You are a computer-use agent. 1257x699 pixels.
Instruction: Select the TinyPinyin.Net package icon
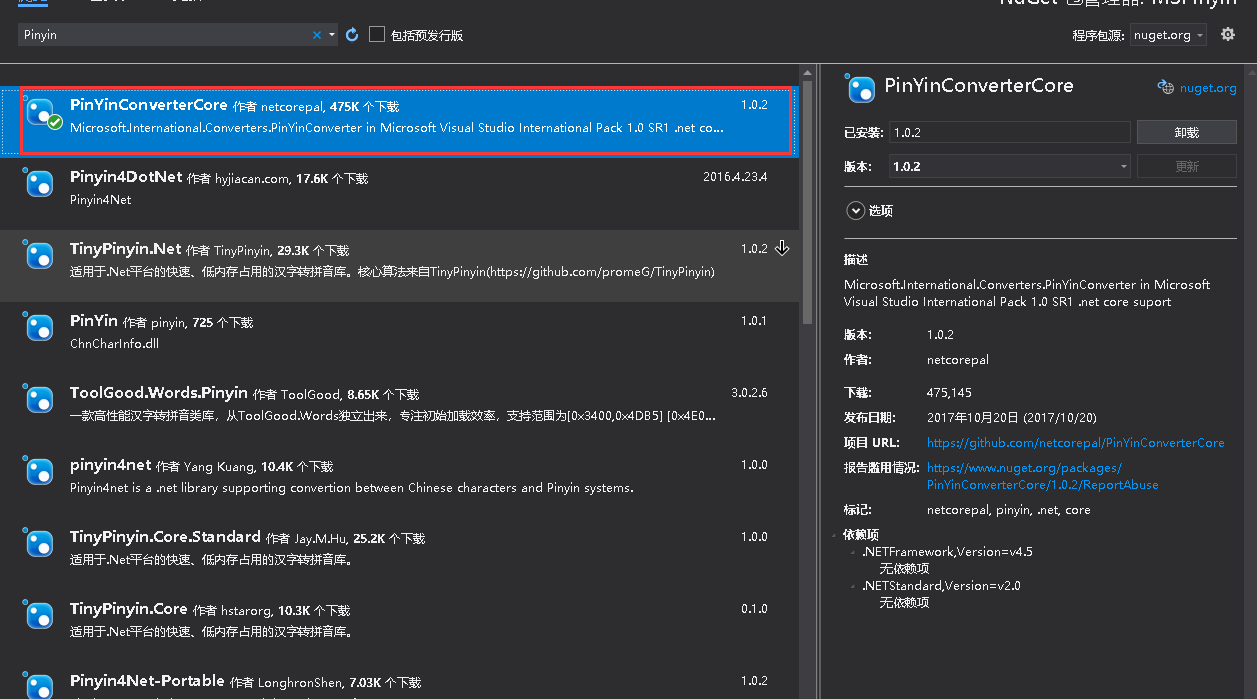point(39,256)
